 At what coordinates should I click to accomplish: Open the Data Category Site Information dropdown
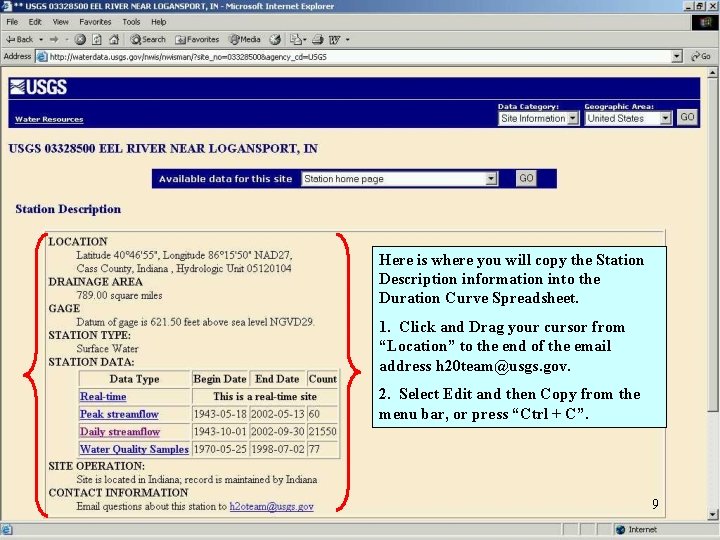tap(538, 118)
